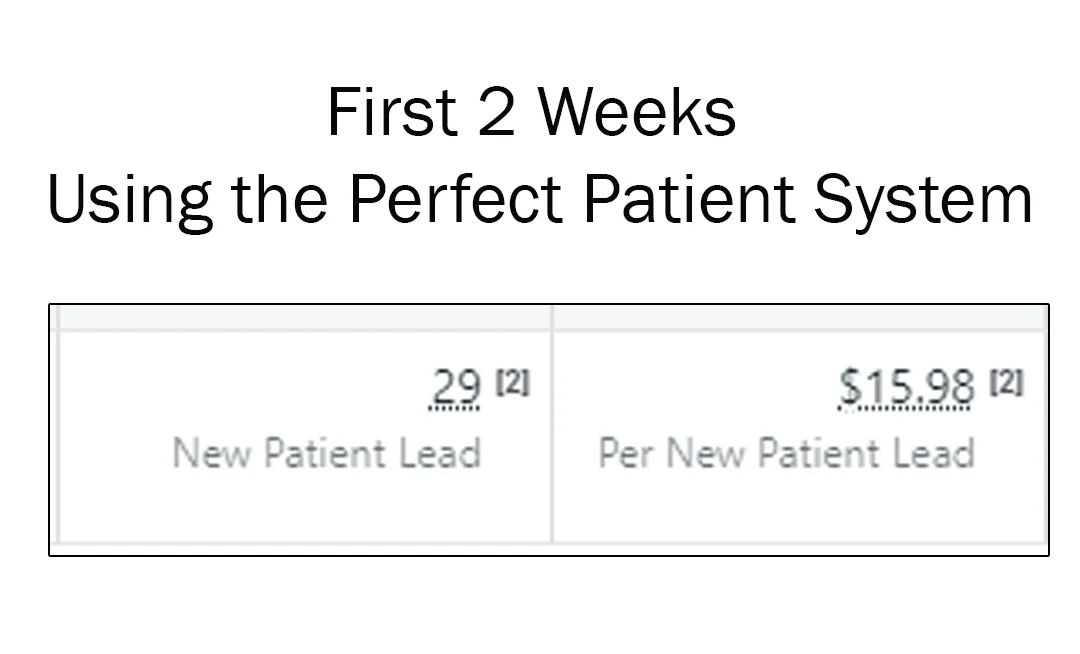
Task: Select the word First in the heading
Action: tap(392, 112)
